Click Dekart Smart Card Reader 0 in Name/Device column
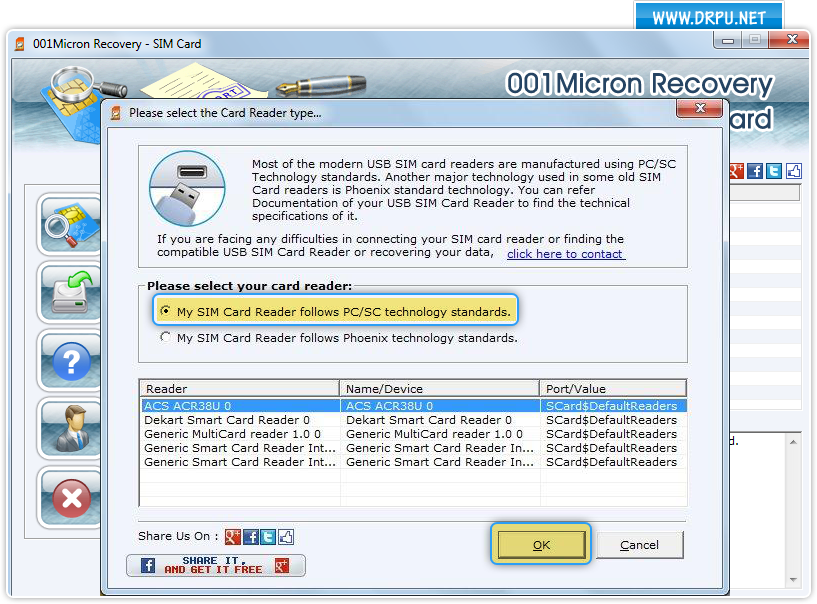The height and width of the screenshot is (604, 817). pyautogui.click(x=429, y=420)
